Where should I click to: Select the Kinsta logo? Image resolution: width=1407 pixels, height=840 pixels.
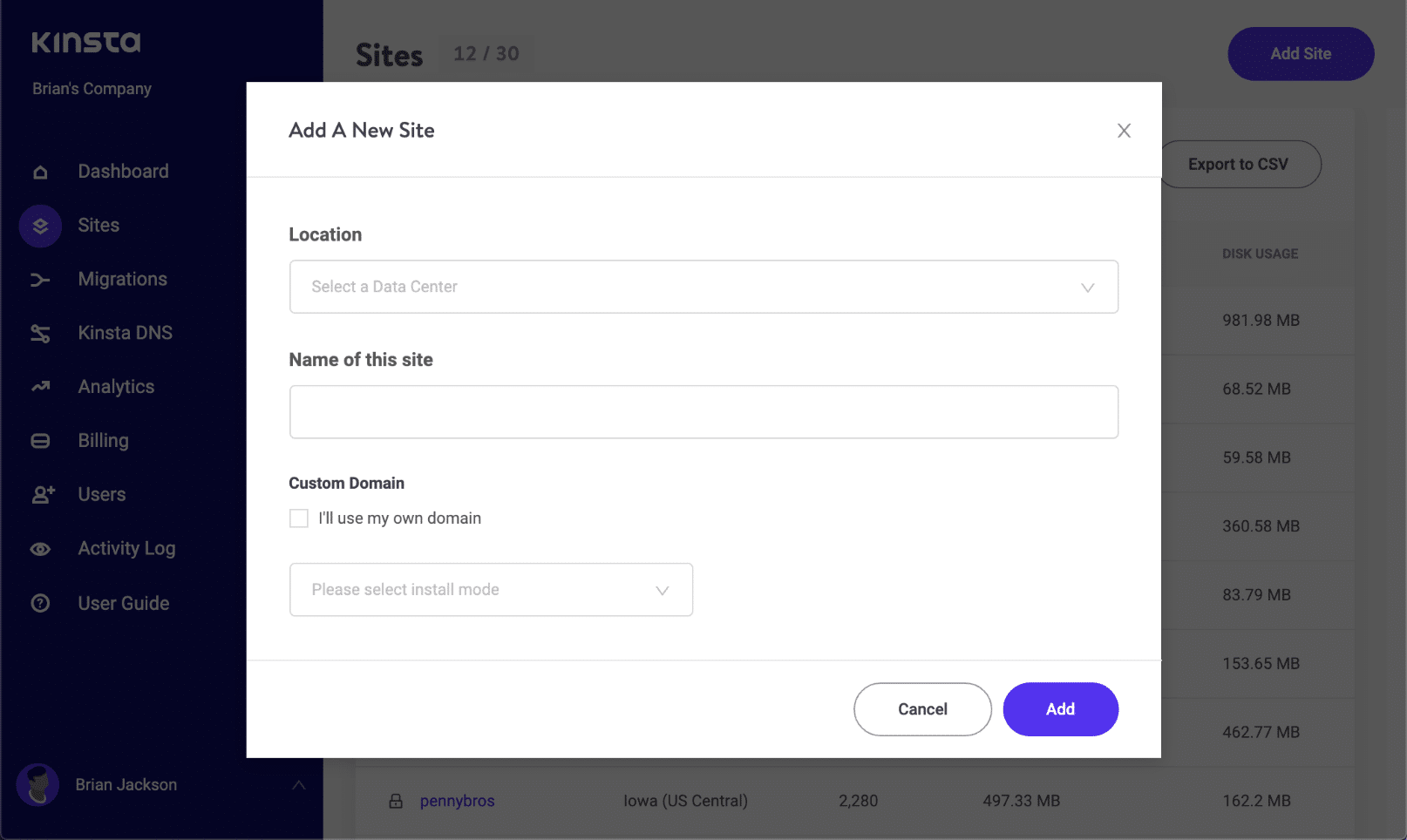point(85,41)
